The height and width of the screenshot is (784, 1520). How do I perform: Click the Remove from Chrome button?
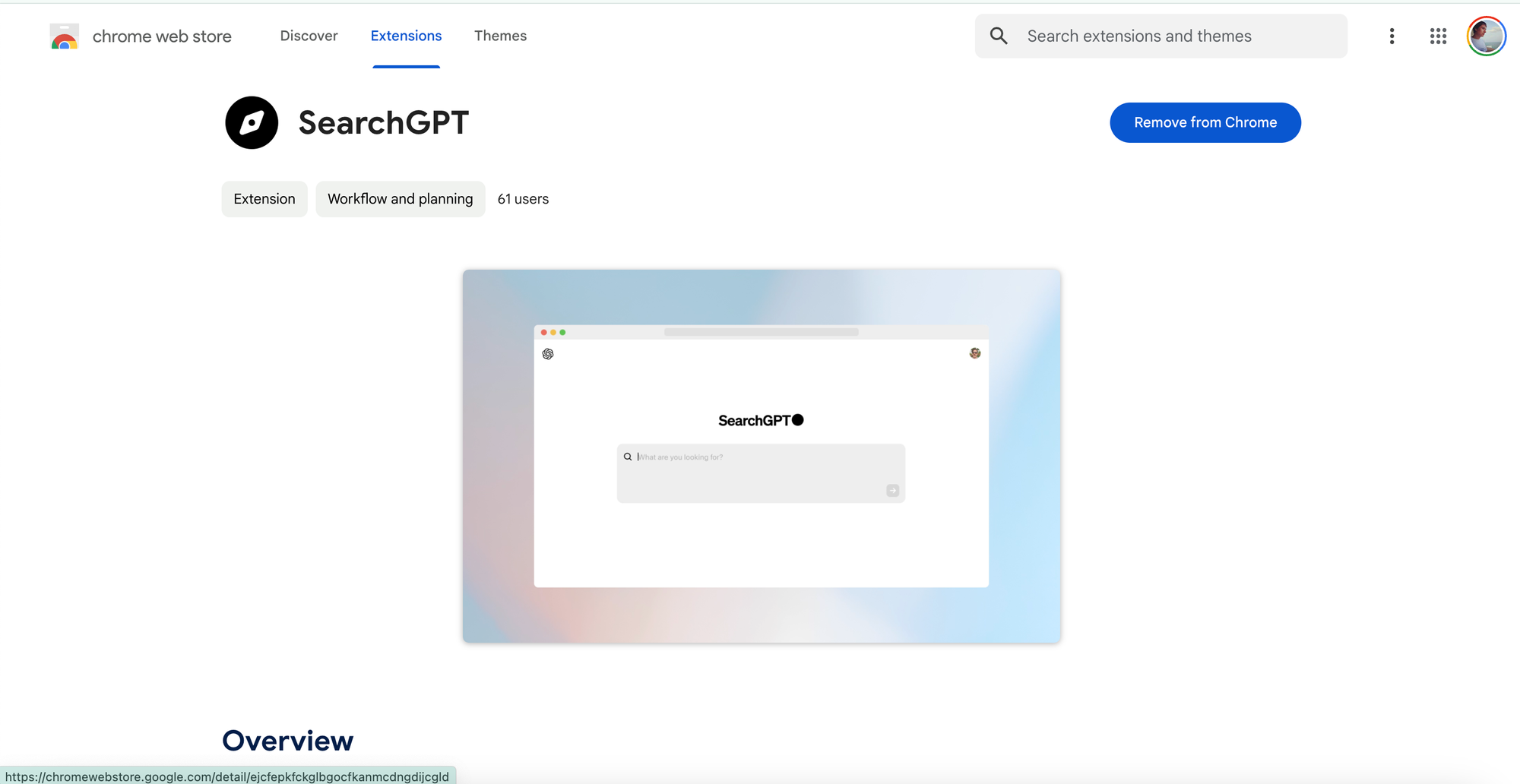click(x=1205, y=122)
